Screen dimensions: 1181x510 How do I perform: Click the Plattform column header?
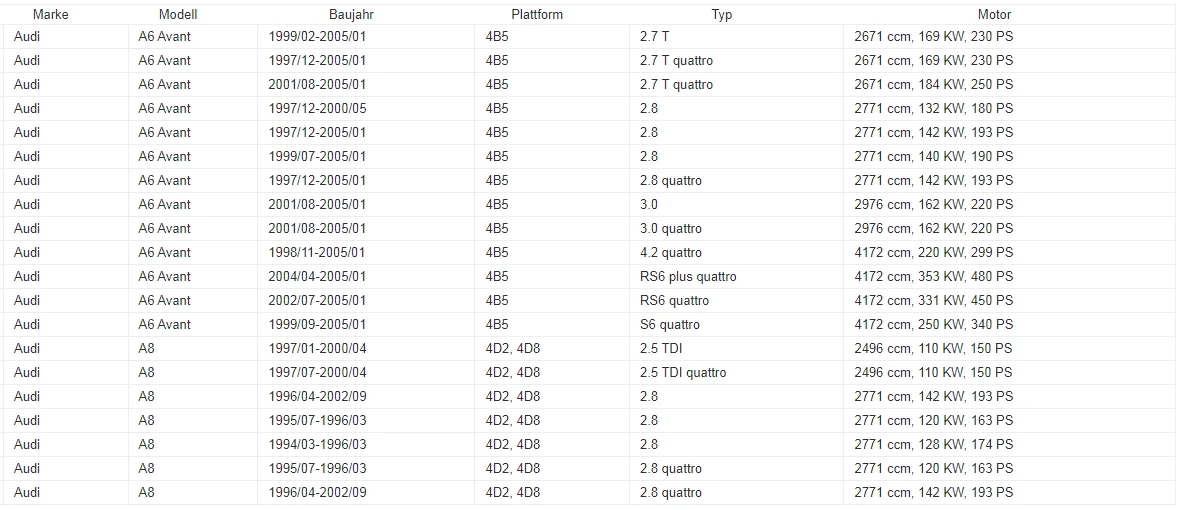point(537,14)
